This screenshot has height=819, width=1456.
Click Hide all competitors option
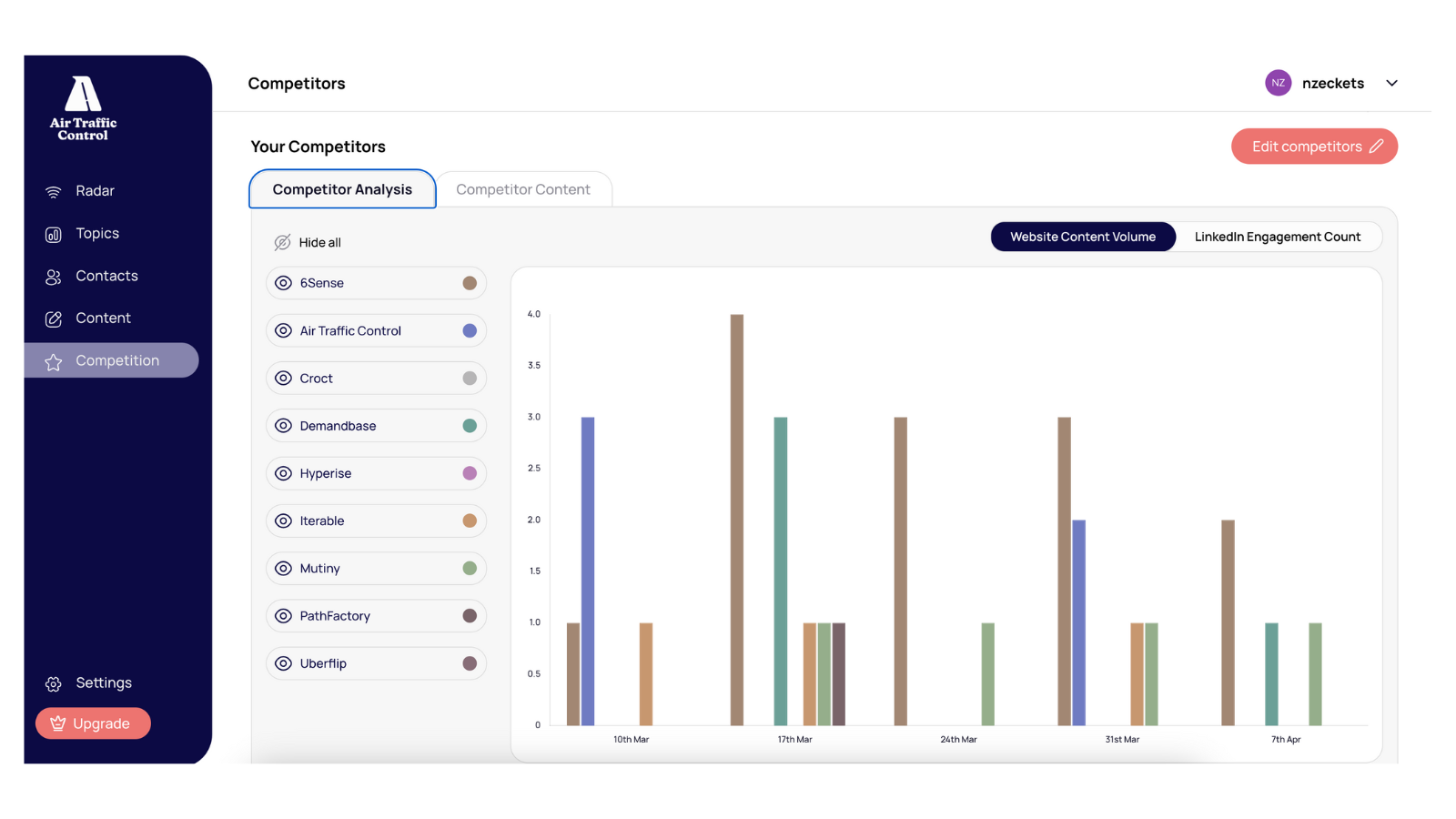[308, 243]
